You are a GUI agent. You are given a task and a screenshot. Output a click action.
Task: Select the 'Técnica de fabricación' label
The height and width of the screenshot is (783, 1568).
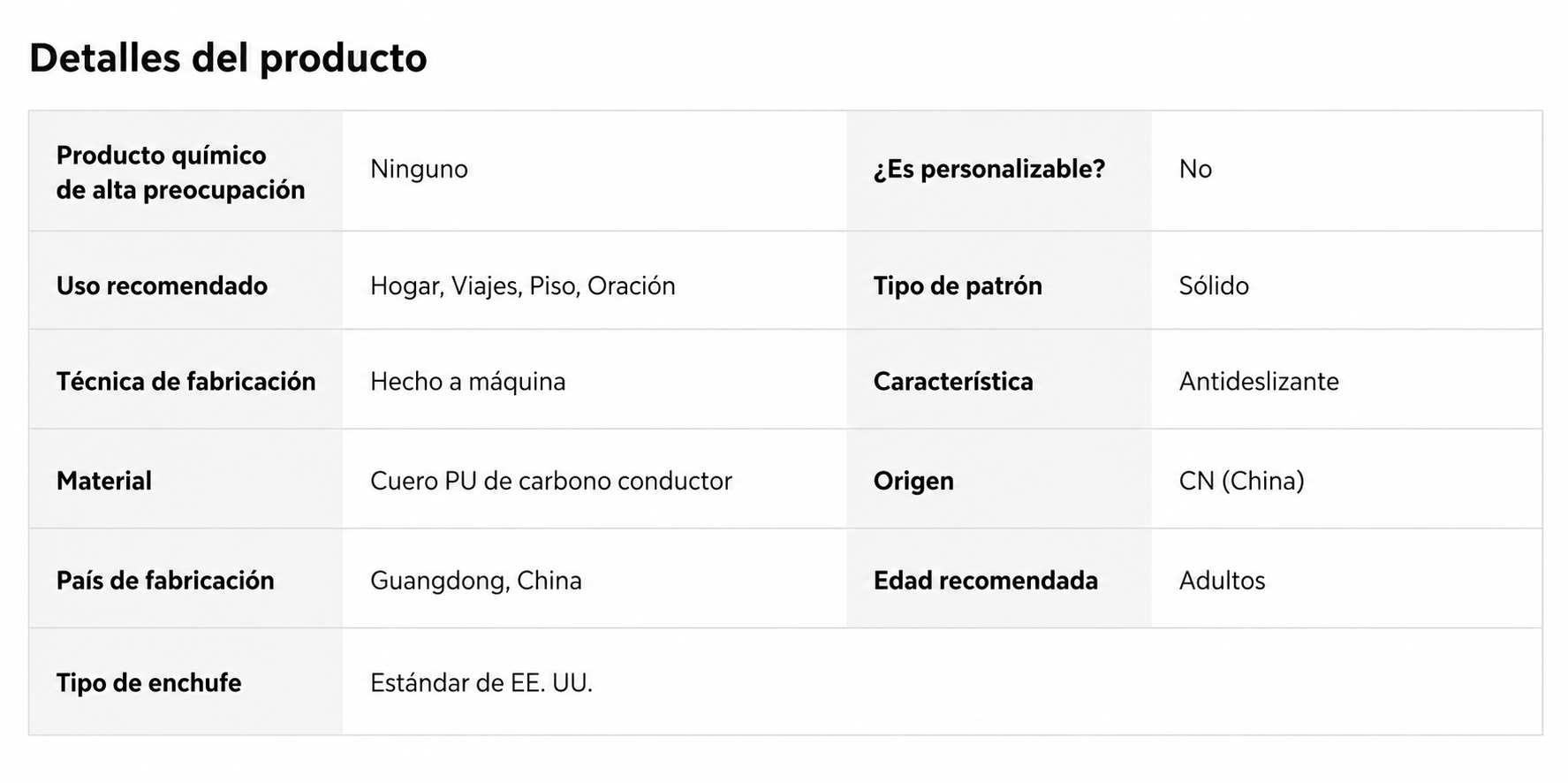[x=186, y=381]
